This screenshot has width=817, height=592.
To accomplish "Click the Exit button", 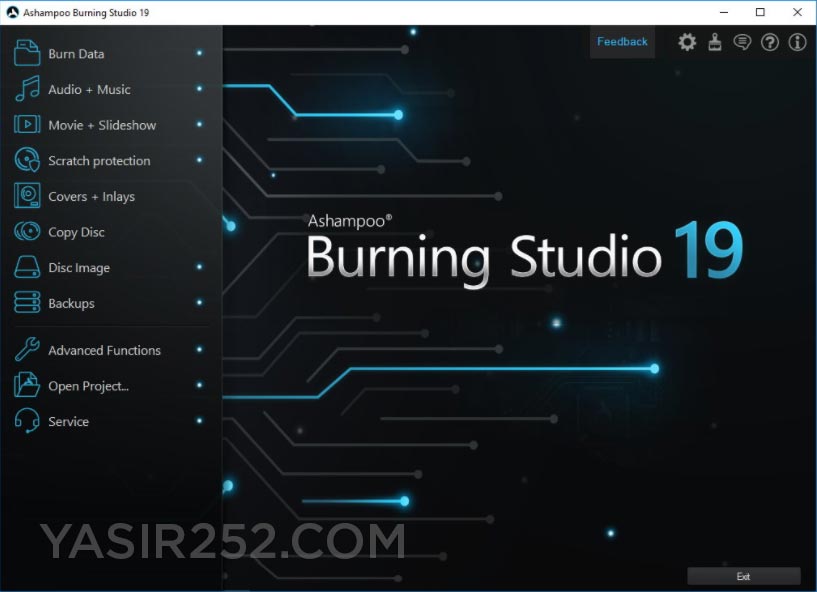I will [x=744, y=576].
